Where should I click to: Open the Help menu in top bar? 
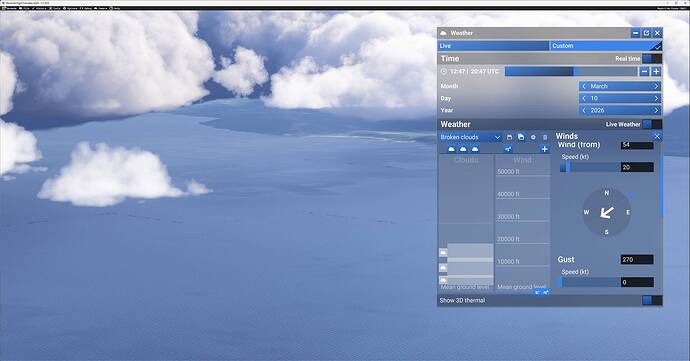pos(115,8)
